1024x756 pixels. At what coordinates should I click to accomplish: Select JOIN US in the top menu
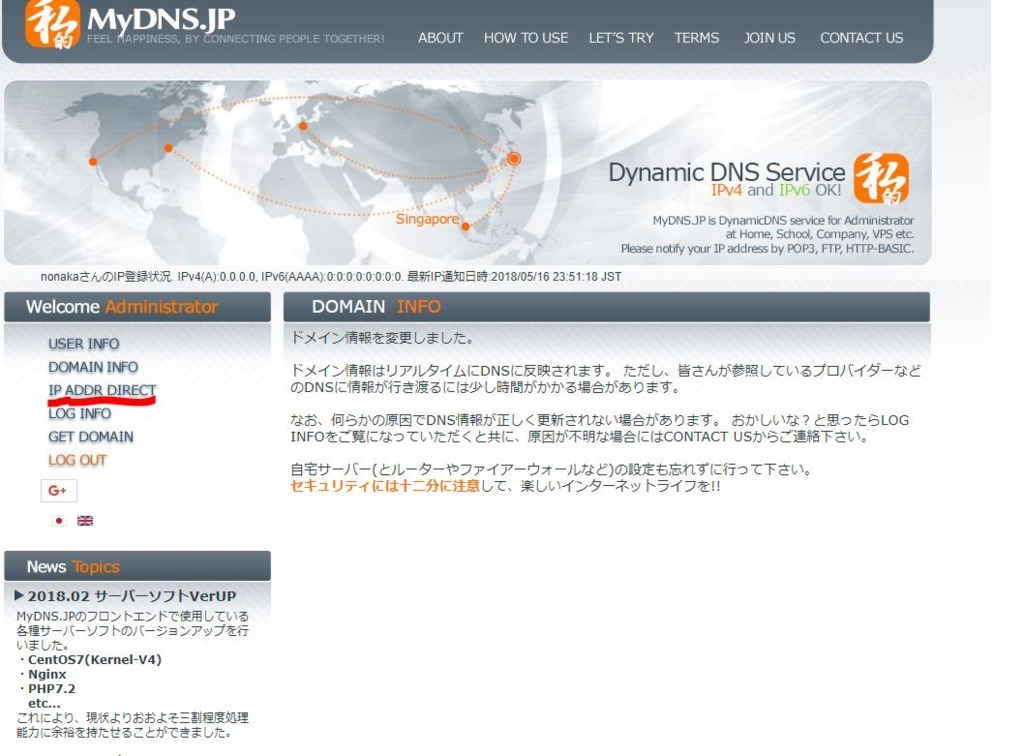[769, 38]
